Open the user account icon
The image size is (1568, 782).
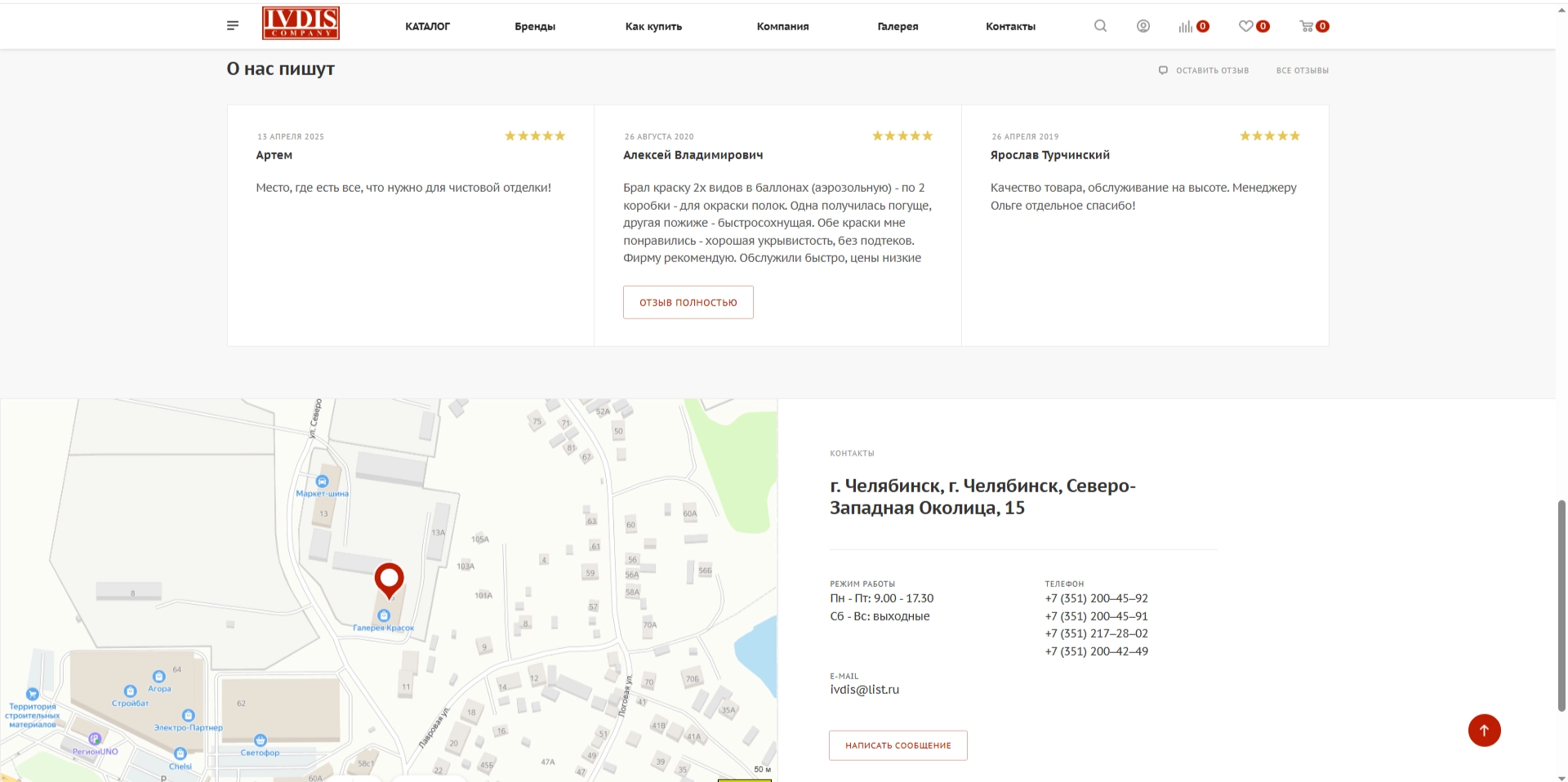click(x=1143, y=26)
